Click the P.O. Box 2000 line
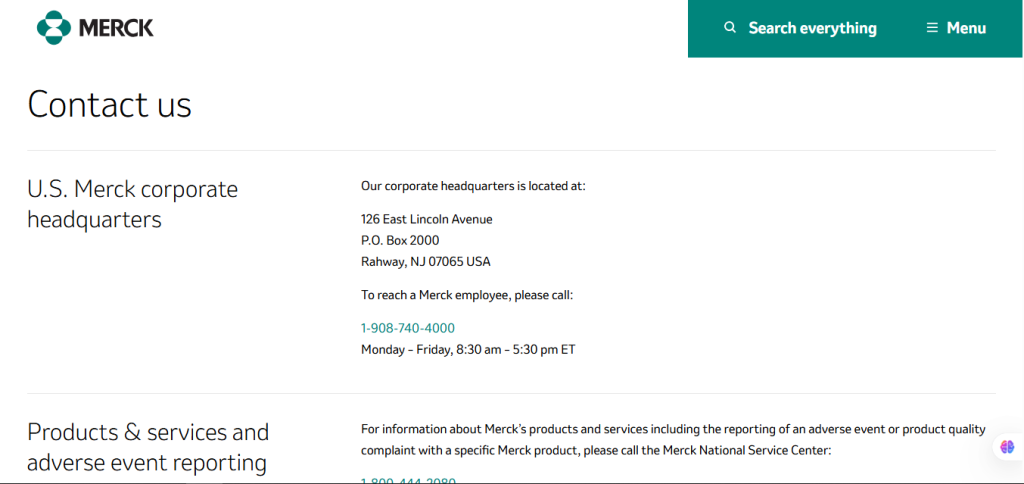Viewport: 1024px width, 484px height. [400, 240]
